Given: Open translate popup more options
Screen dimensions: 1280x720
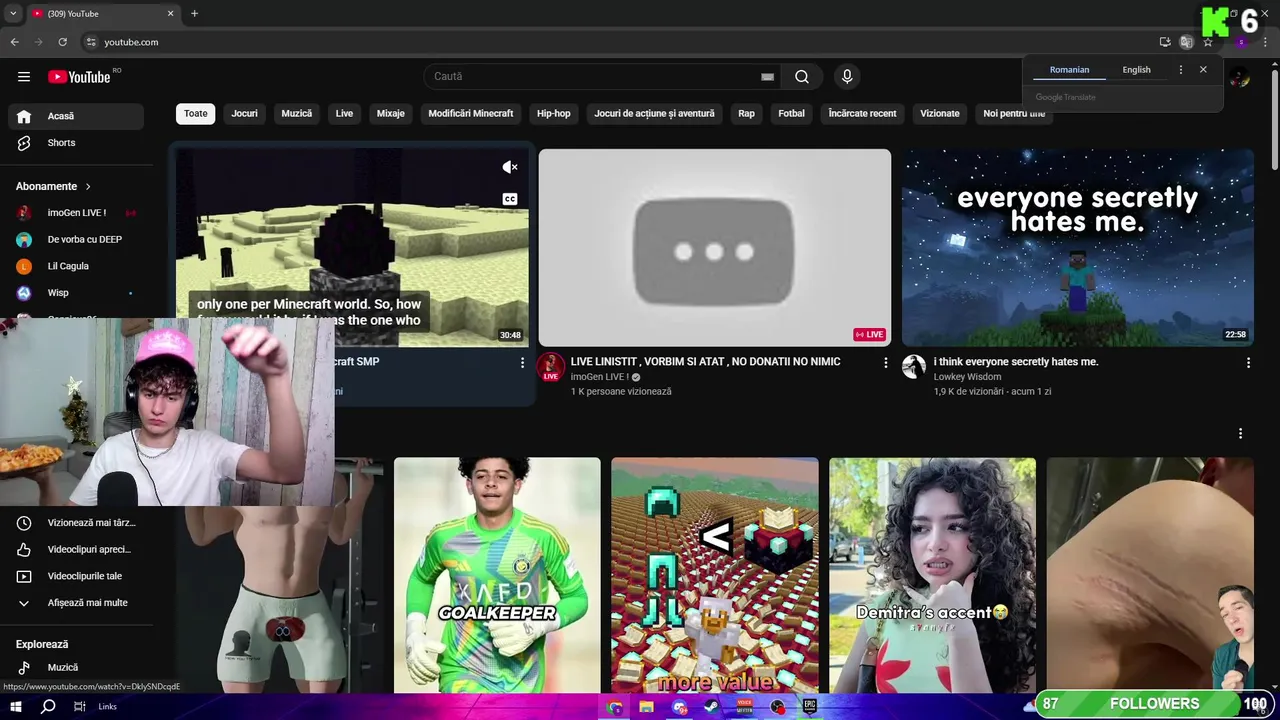Looking at the screenshot, I should pos(1180,70).
